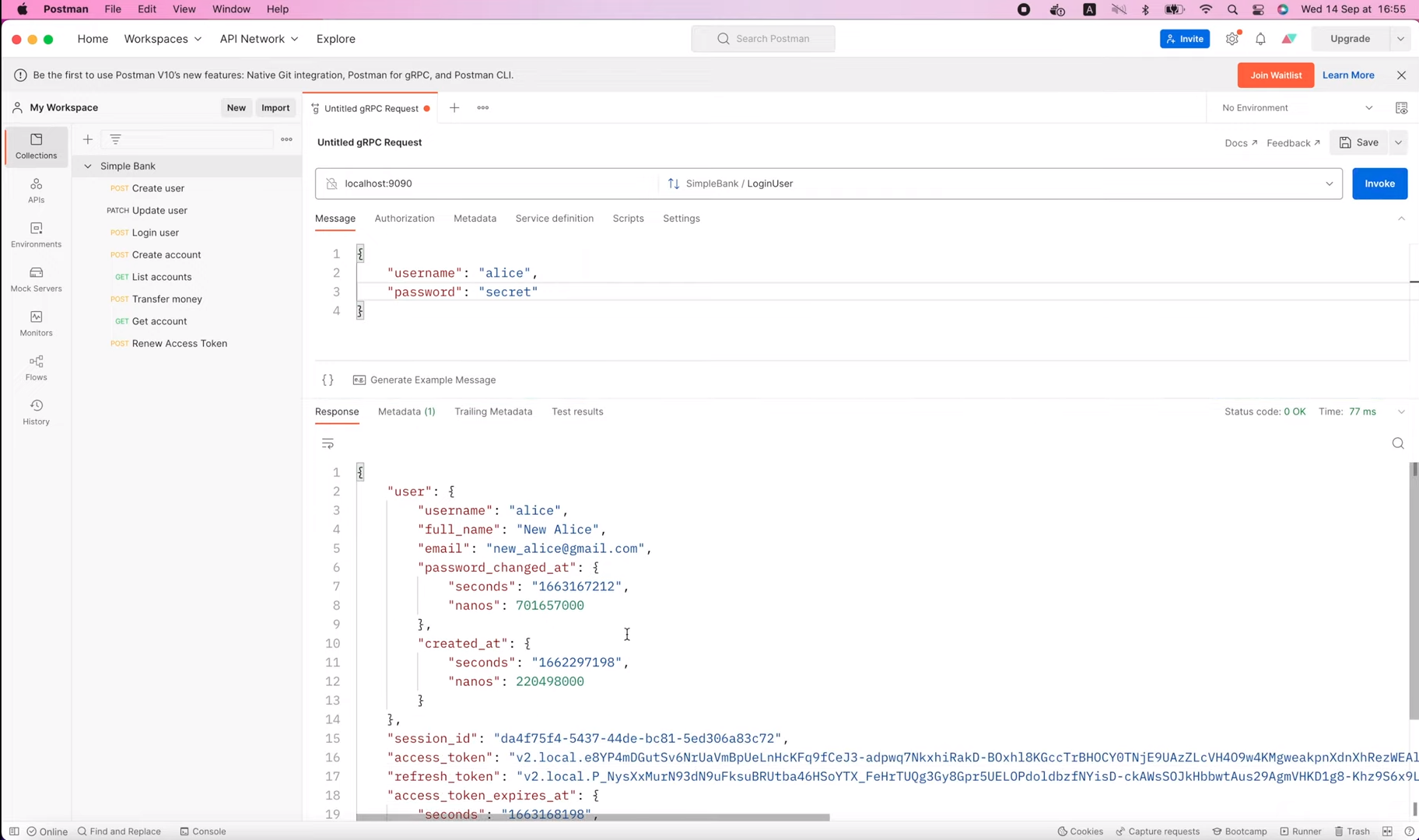Click the search icon in the response panel

pyautogui.click(x=1398, y=443)
